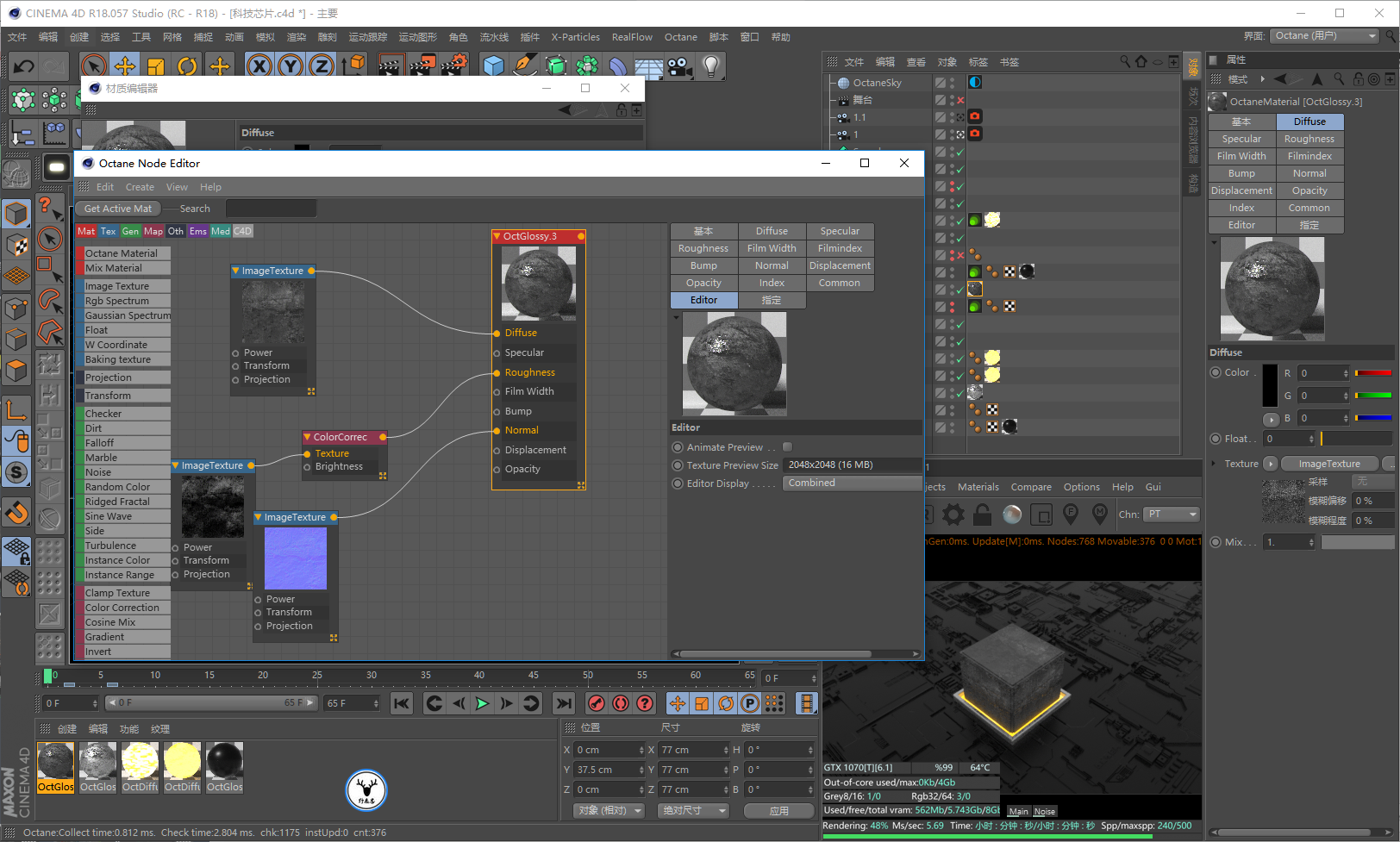Toggle the parameter P keying icon

tap(750, 704)
